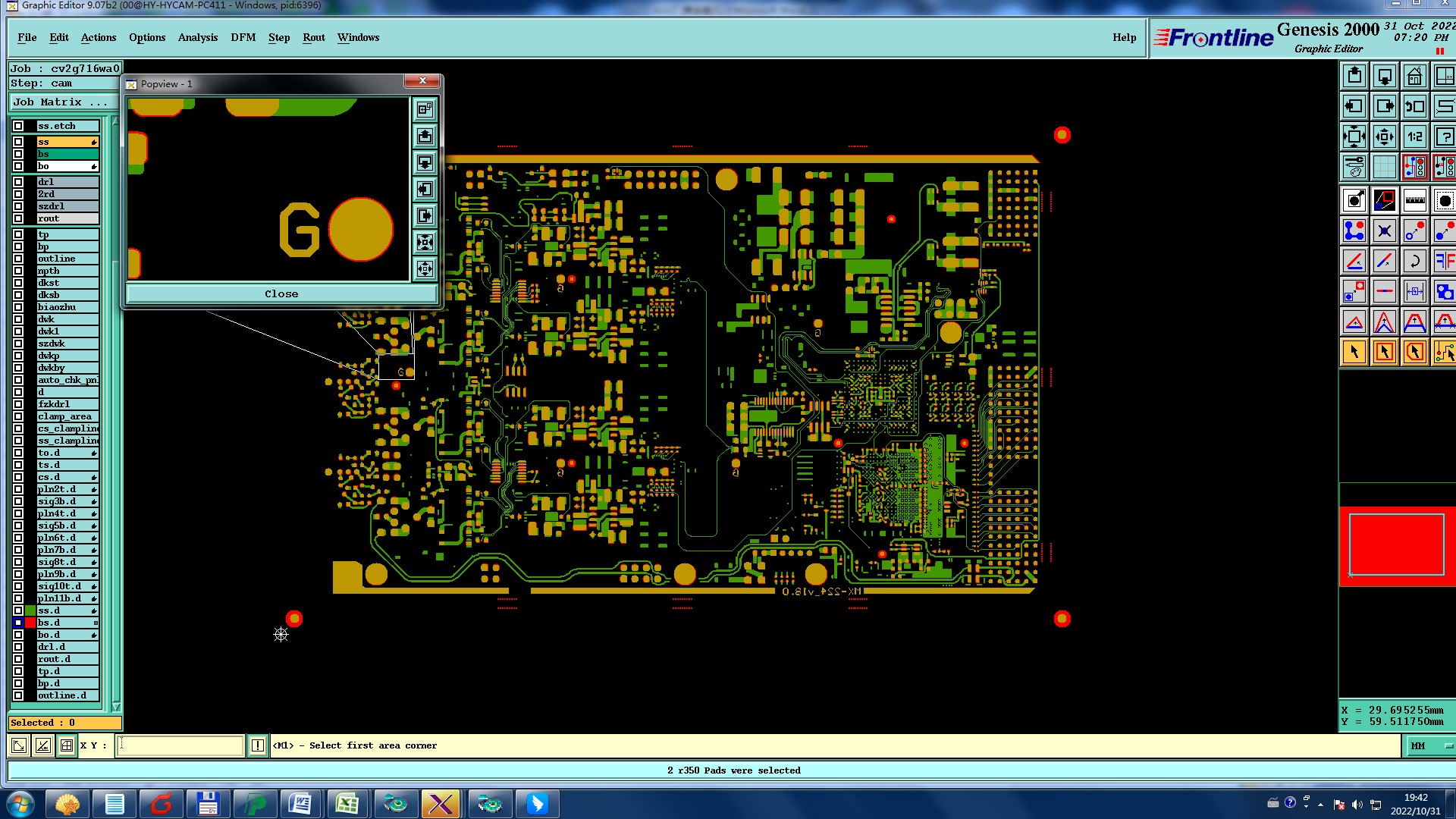Viewport: 1456px width, 819px height.
Task: Click the question mark help tool icon
Action: (x=1445, y=137)
